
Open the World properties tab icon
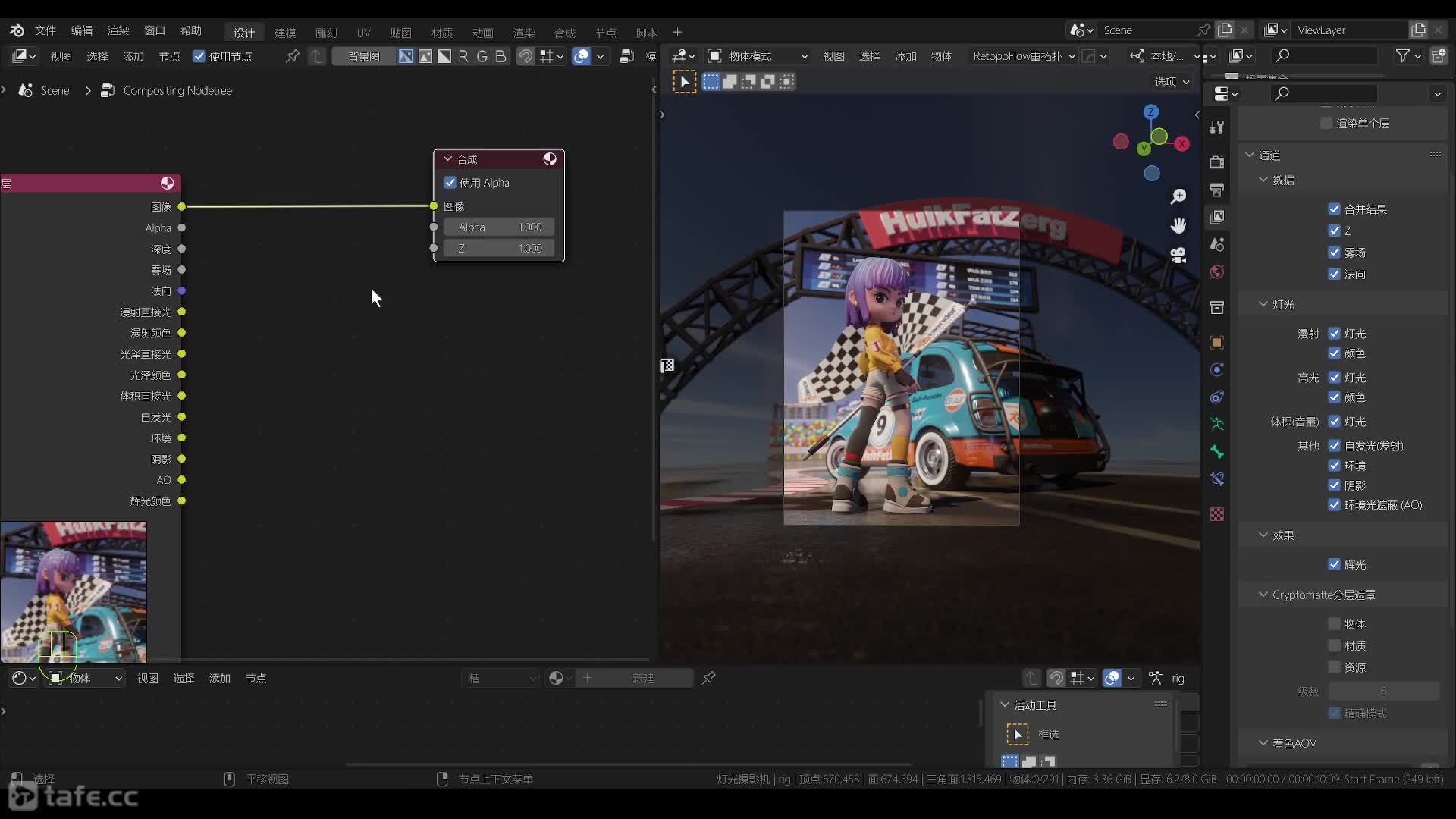click(1217, 272)
